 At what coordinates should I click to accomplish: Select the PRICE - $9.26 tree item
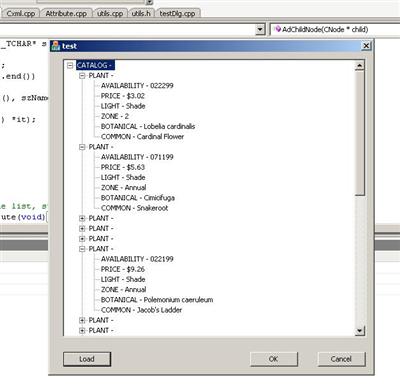click(x=123, y=269)
